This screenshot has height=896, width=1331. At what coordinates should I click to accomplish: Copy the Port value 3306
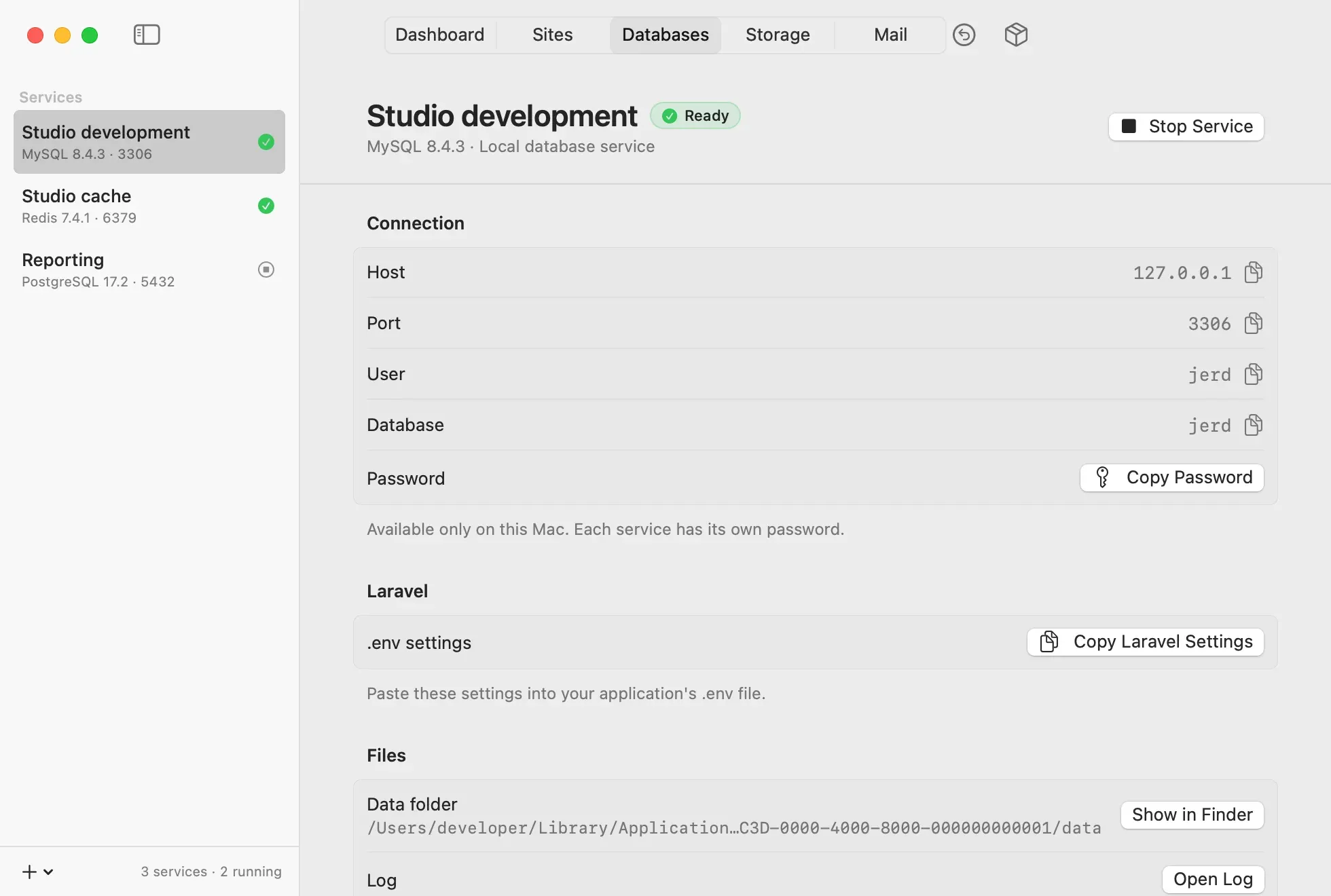1254,323
